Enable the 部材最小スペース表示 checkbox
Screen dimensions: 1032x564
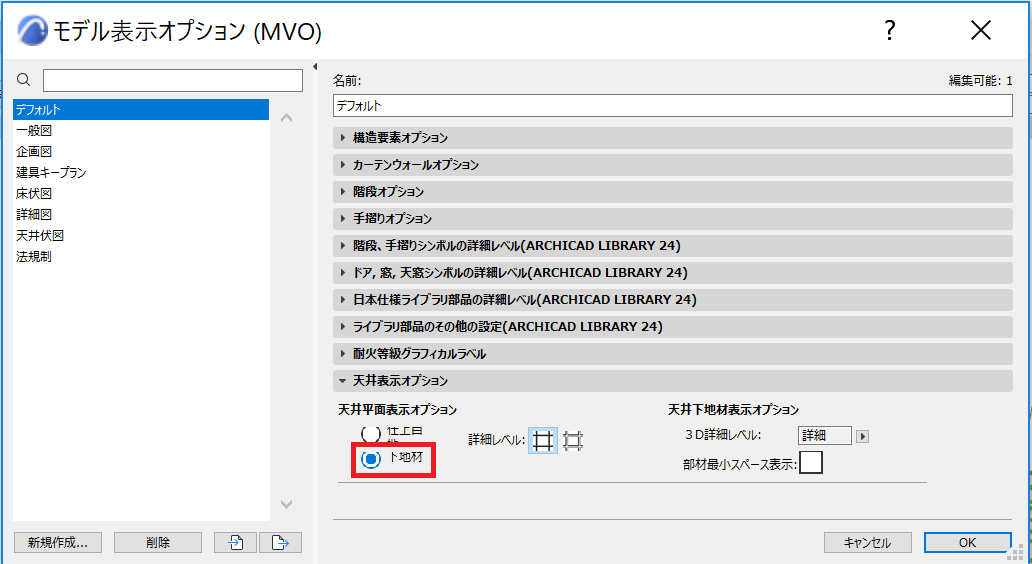click(x=811, y=463)
